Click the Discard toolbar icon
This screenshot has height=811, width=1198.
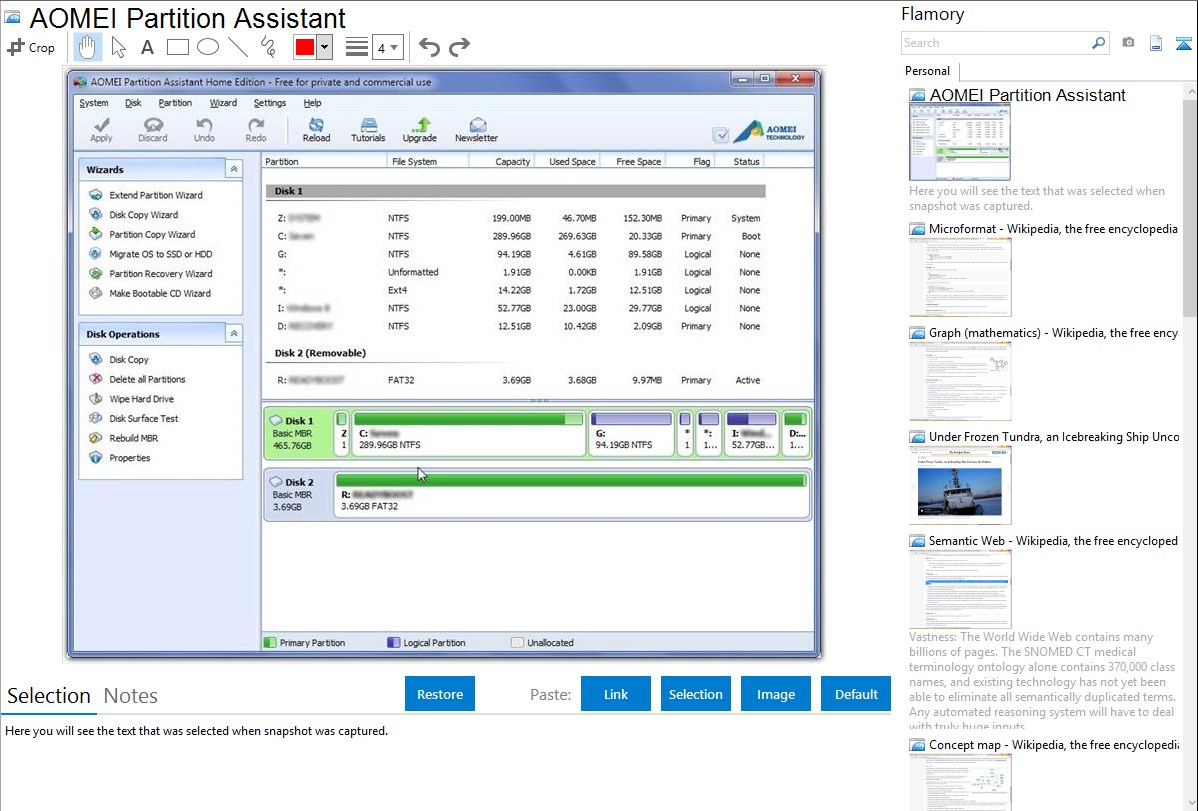click(x=153, y=129)
